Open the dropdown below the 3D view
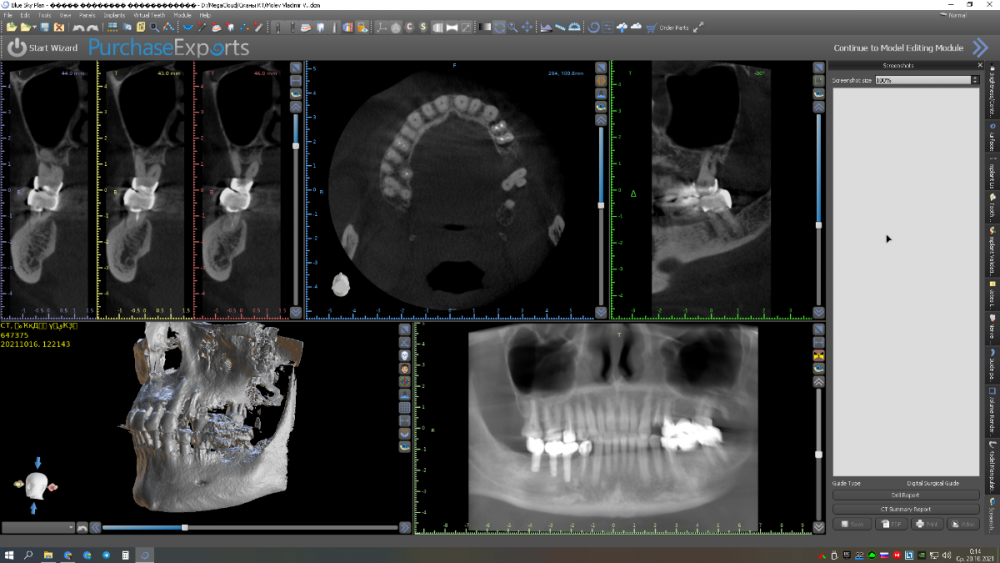 point(38,527)
